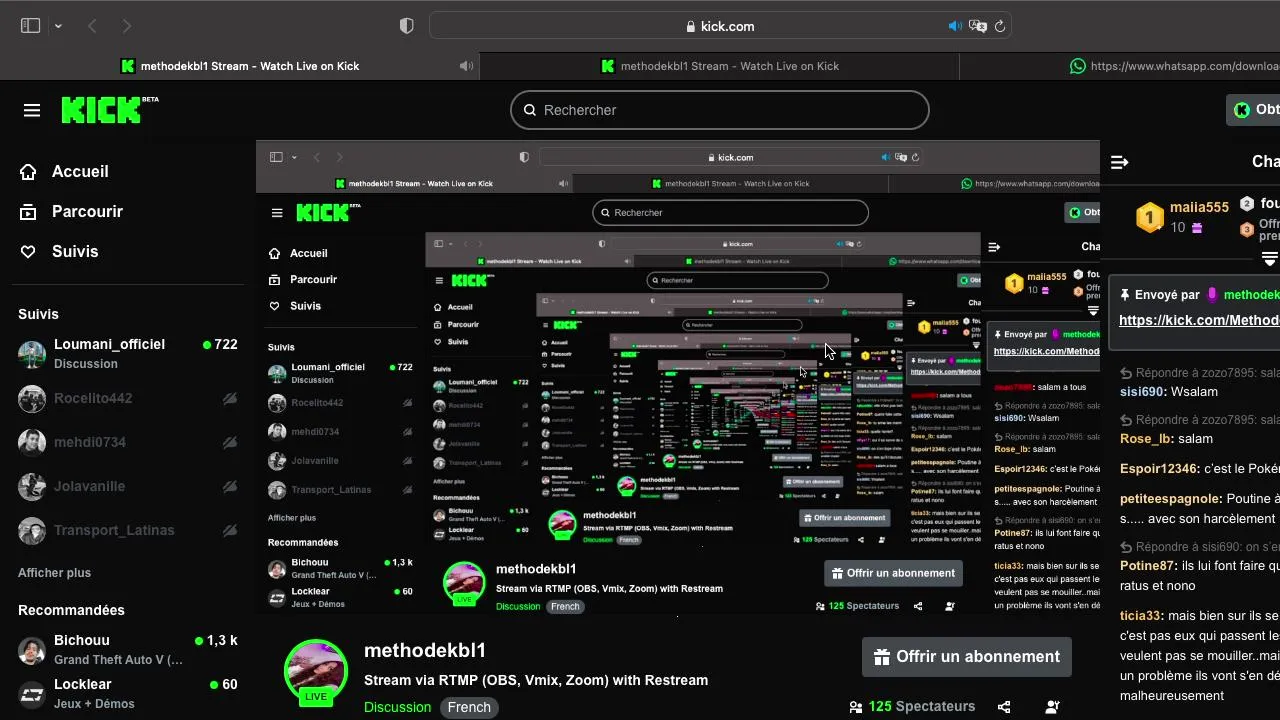Open the Discussion category link
Image resolution: width=1280 pixels, height=720 pixels.
pyautogui.click(x=397, y=707)
